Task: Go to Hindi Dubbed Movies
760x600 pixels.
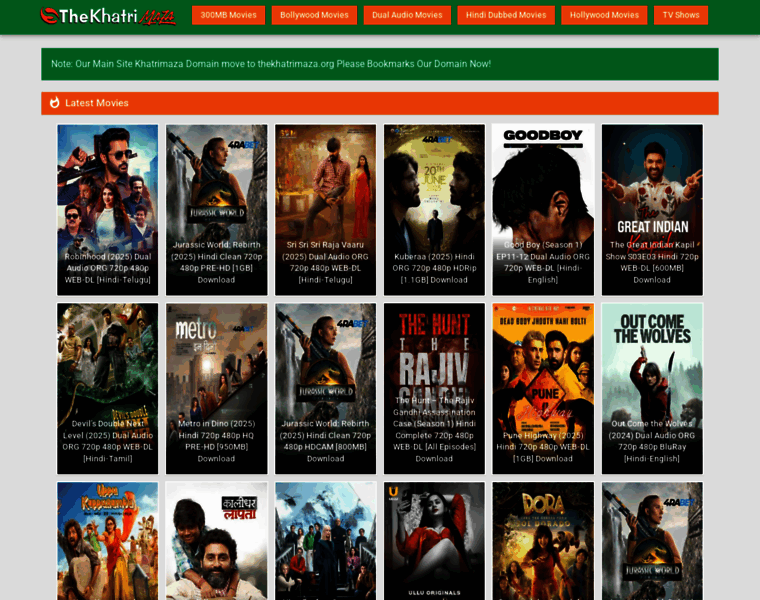Action: tap(506, 15)
